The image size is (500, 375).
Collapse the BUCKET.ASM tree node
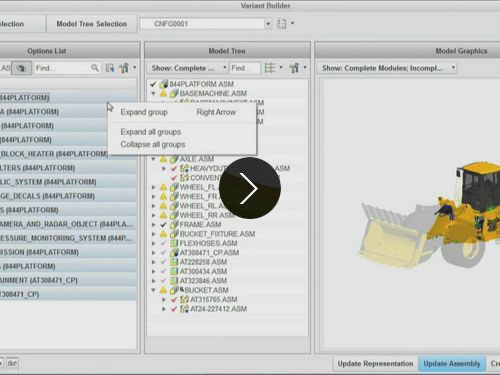153,290
